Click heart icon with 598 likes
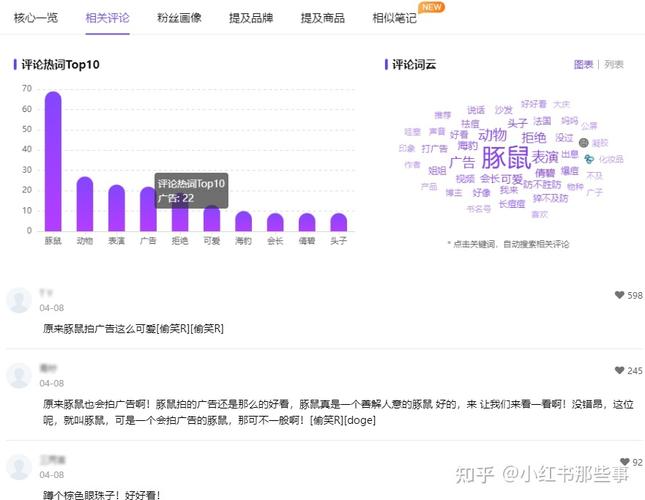Screen dimensions: 645x500 (619, 295)
